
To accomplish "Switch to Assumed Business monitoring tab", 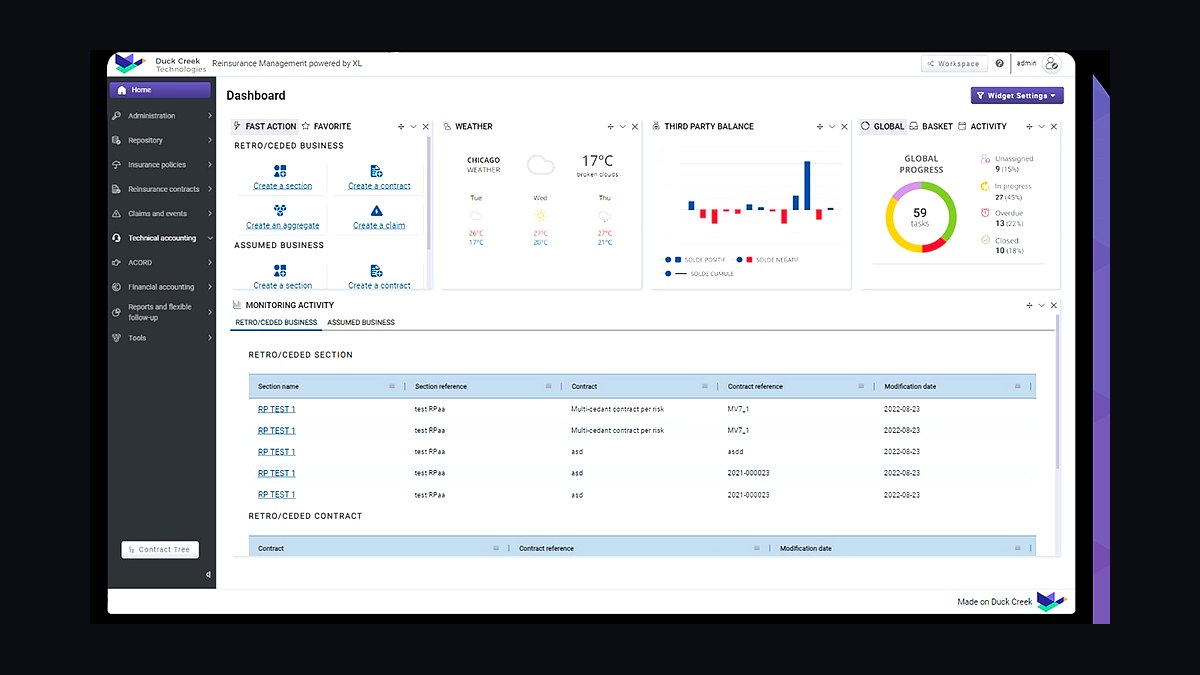I will (x=361, y=323).
